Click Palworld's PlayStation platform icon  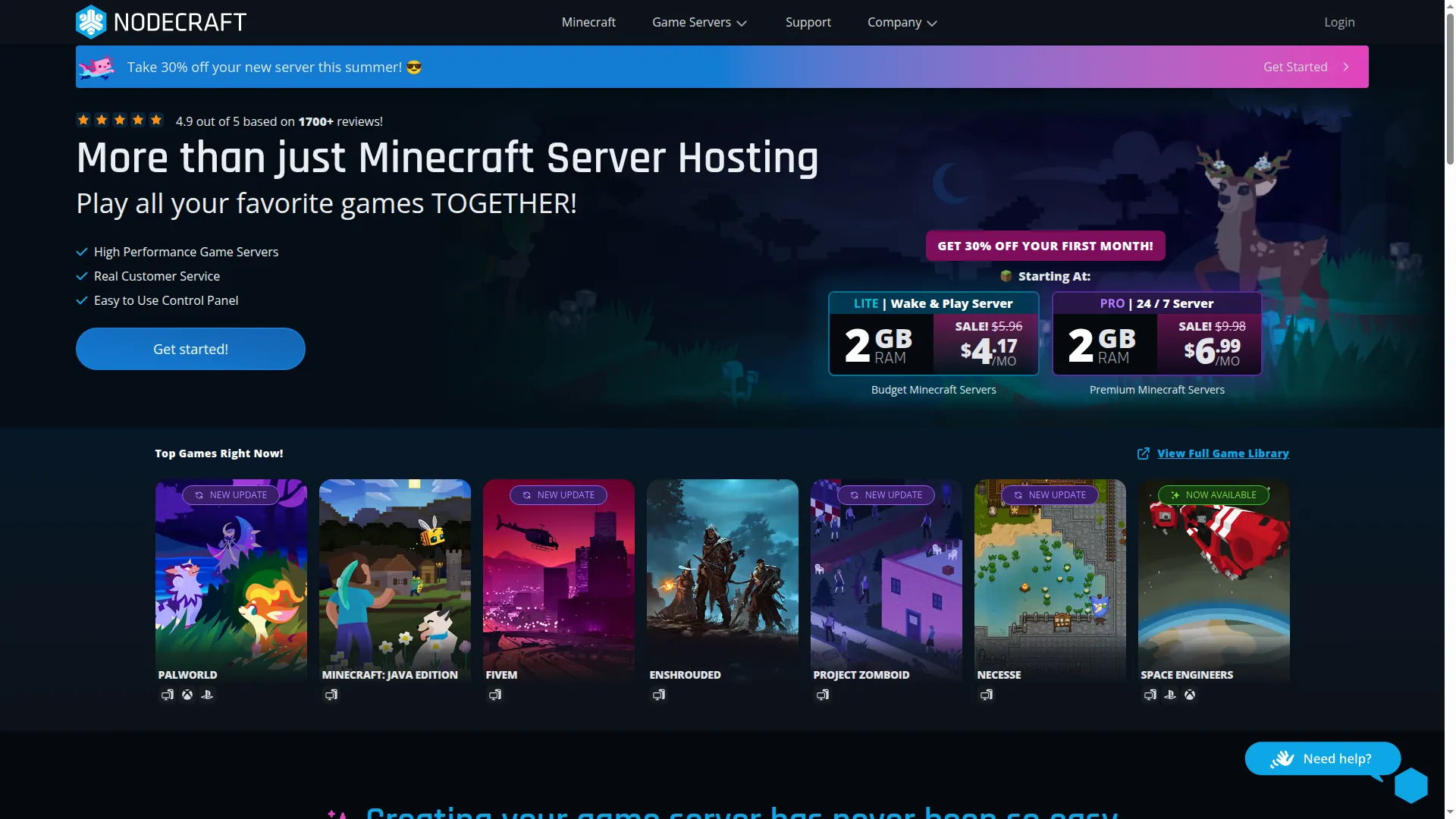207,695
